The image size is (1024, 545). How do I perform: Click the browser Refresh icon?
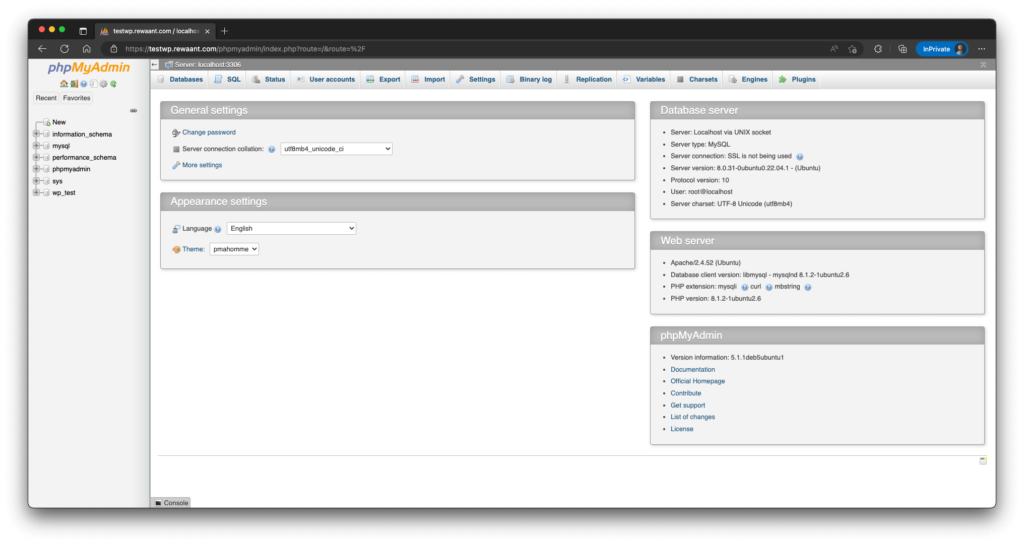pos(64,49)
